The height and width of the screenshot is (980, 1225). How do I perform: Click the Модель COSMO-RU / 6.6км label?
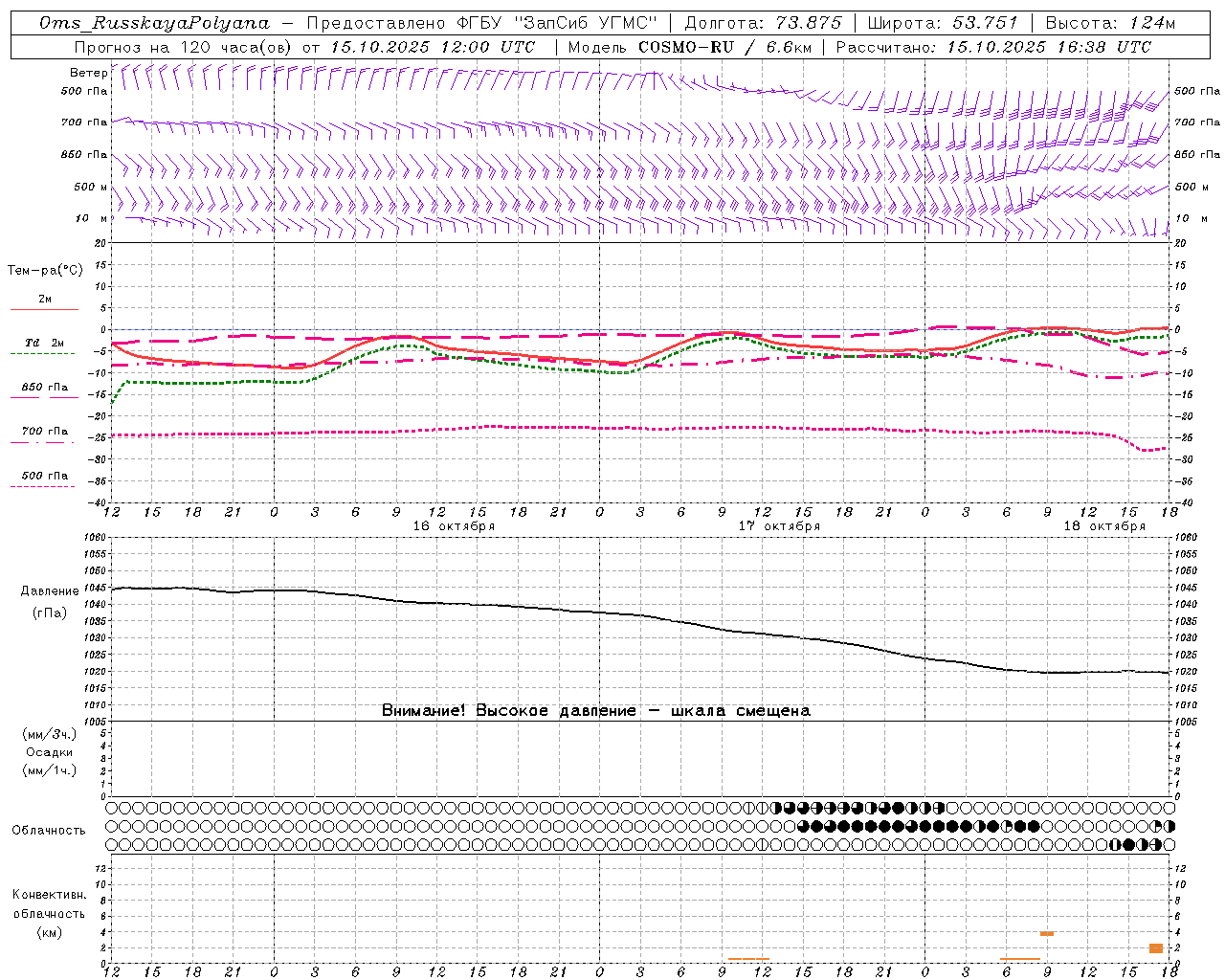[689, 47]
